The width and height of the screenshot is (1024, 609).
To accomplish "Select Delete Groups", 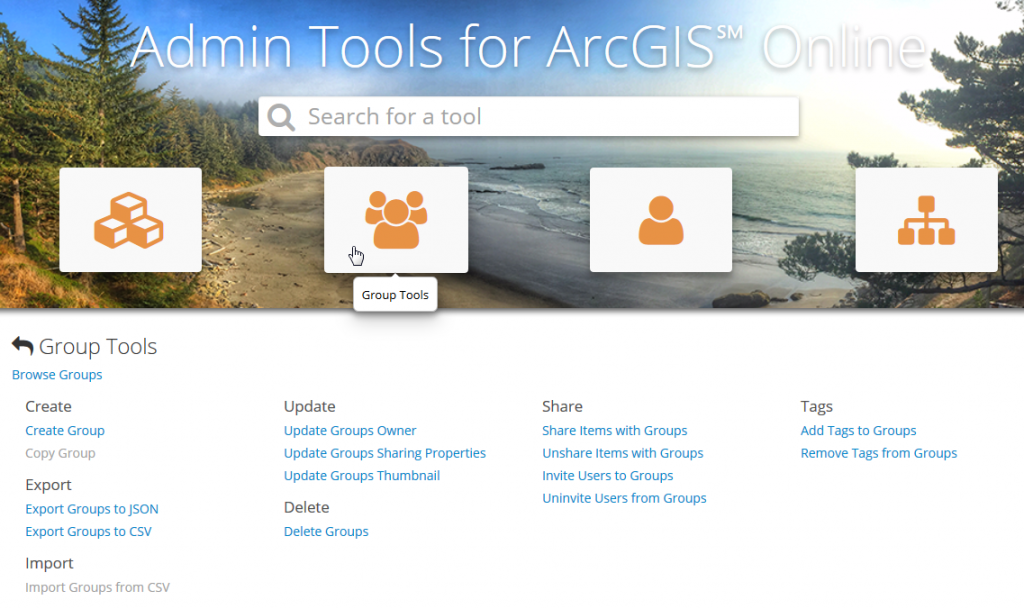I will 326,531.
